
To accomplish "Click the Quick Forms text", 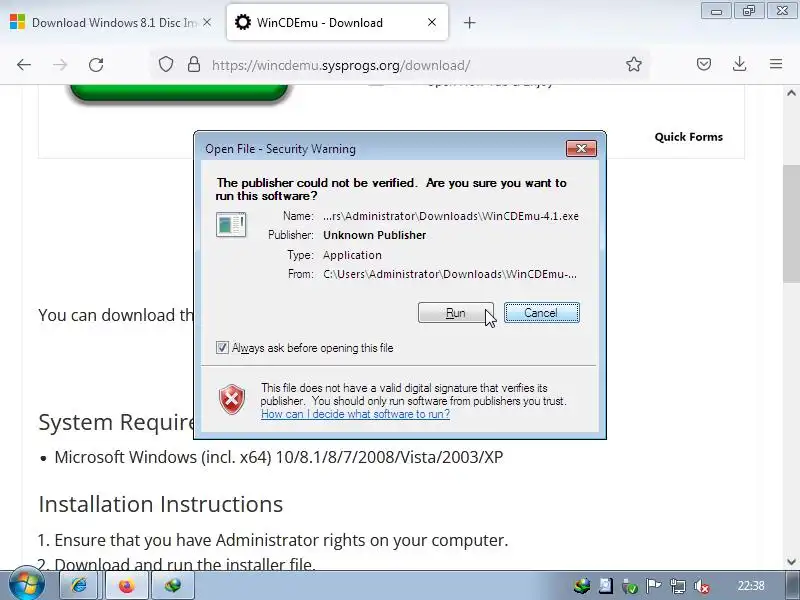I will 689,137.
